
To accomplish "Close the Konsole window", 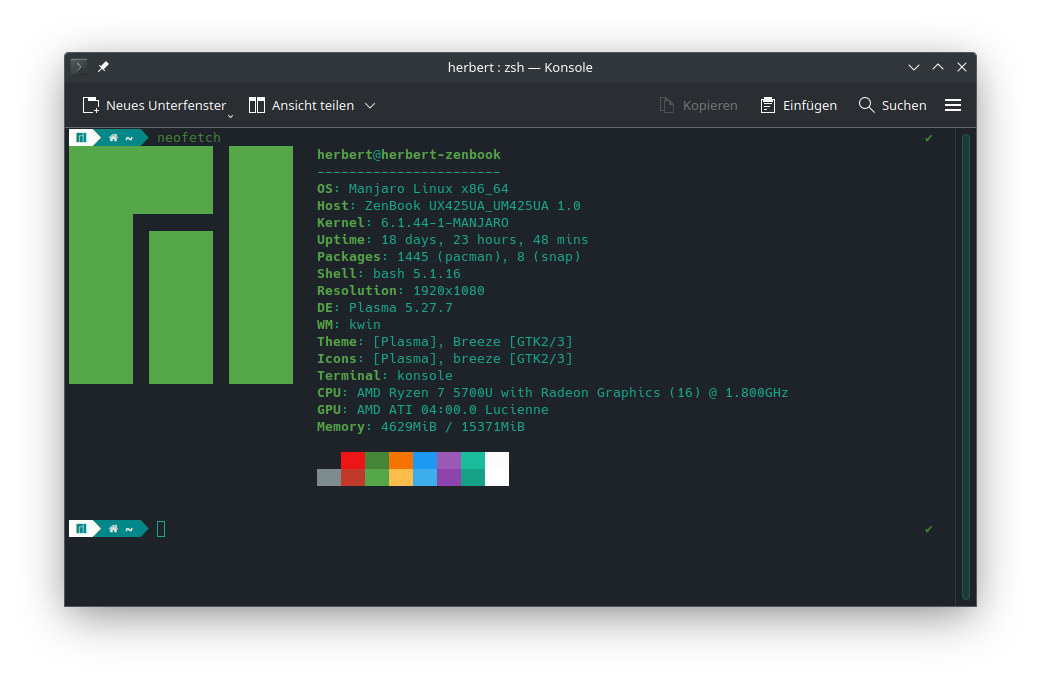I will [x=962, y=67].
